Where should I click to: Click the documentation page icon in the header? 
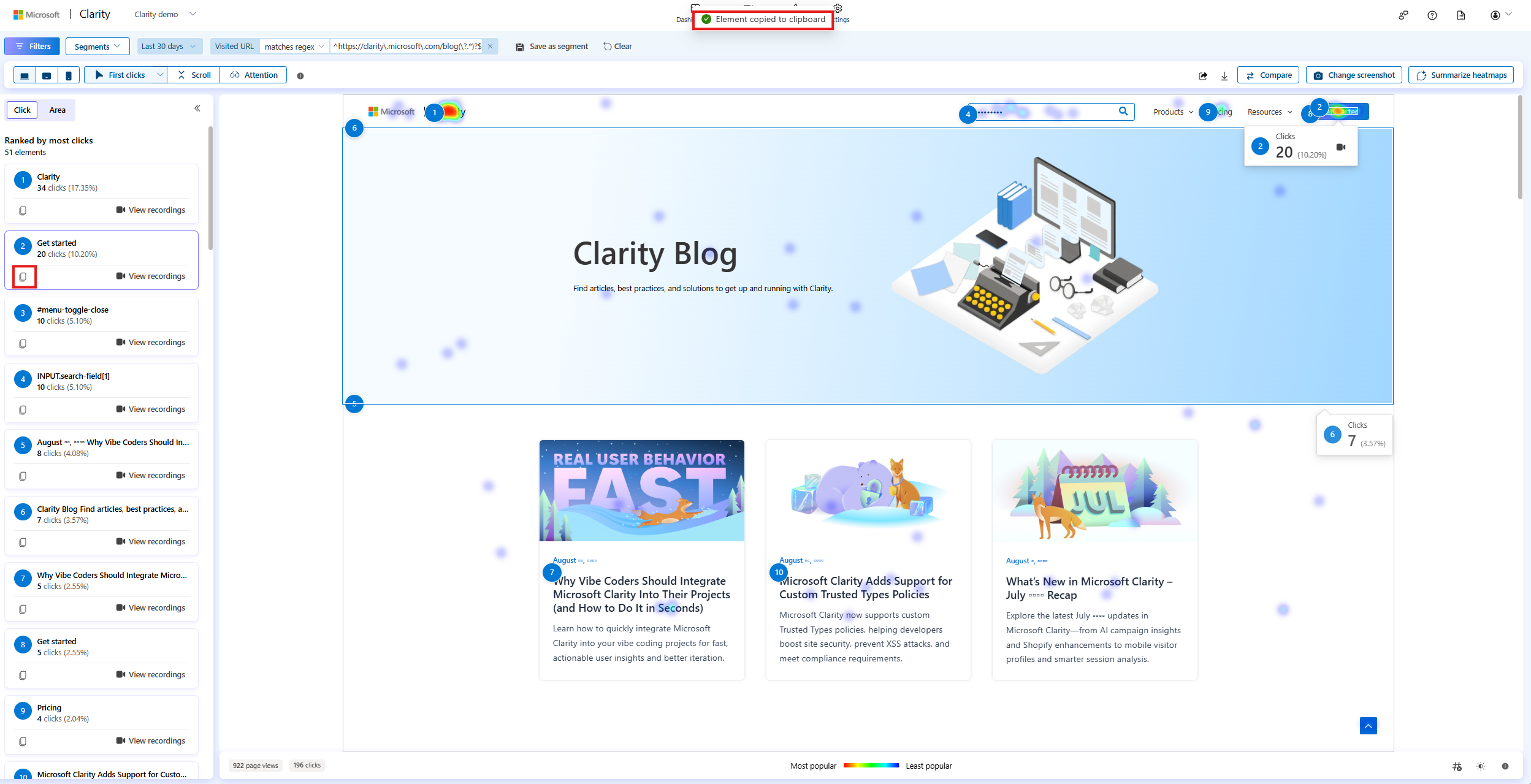[x=1461, y=15]
